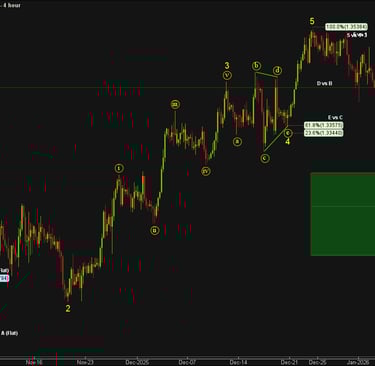Select the '5 vs W 3' annotation
The height and width of the screenshot is (366, 375).
(357, 35)
